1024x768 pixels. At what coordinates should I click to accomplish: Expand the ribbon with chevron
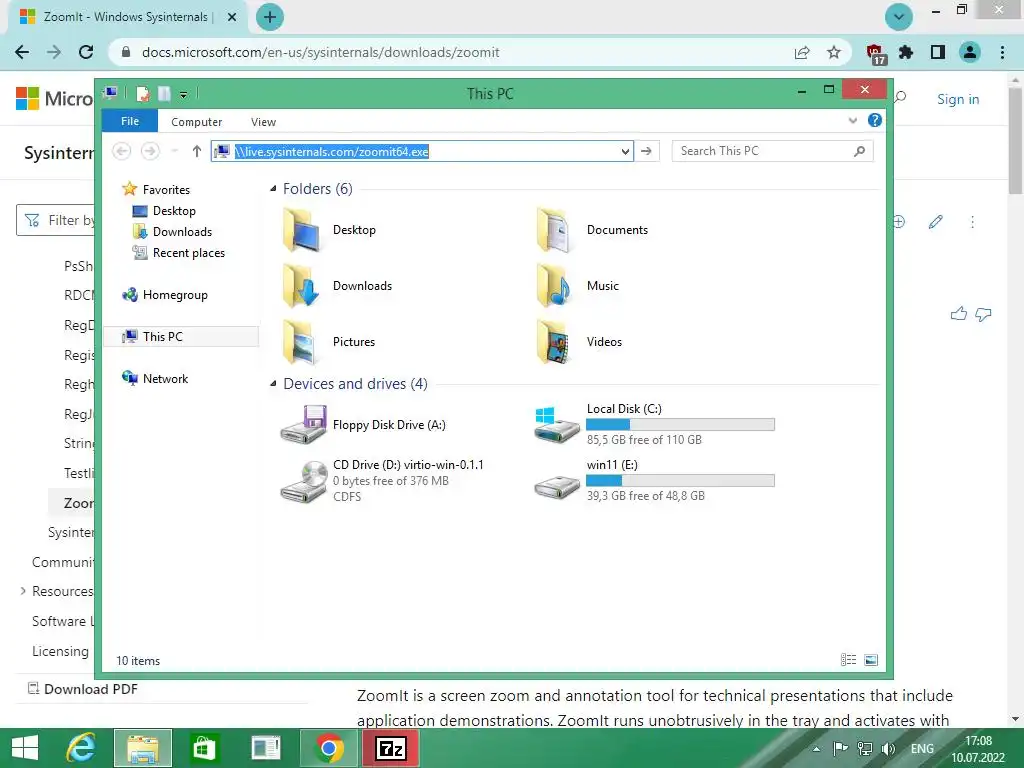[852, 120]
